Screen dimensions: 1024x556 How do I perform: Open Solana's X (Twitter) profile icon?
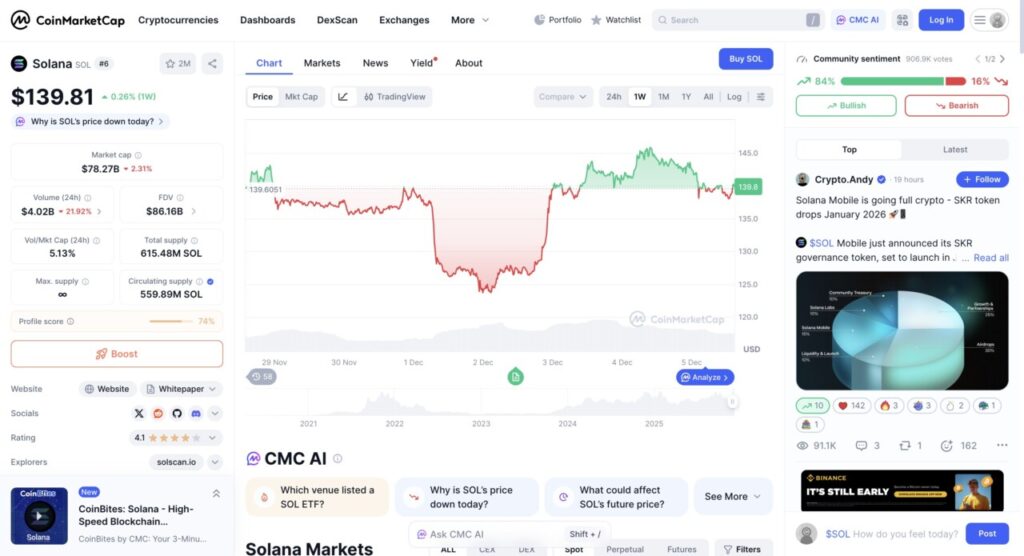(x=139, y=413)
